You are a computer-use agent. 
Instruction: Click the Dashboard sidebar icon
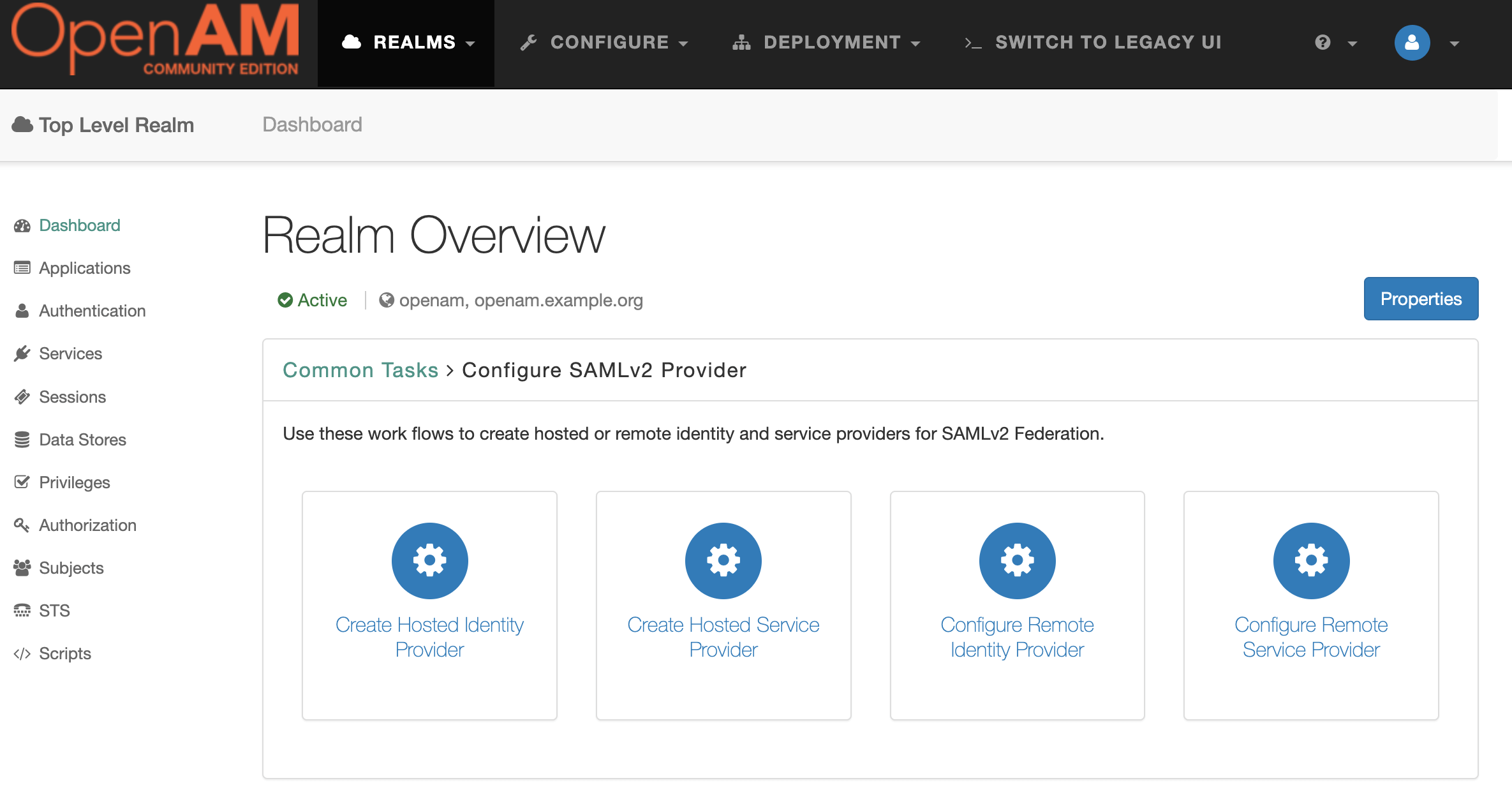pyautogui.click(x=22, y=225)
